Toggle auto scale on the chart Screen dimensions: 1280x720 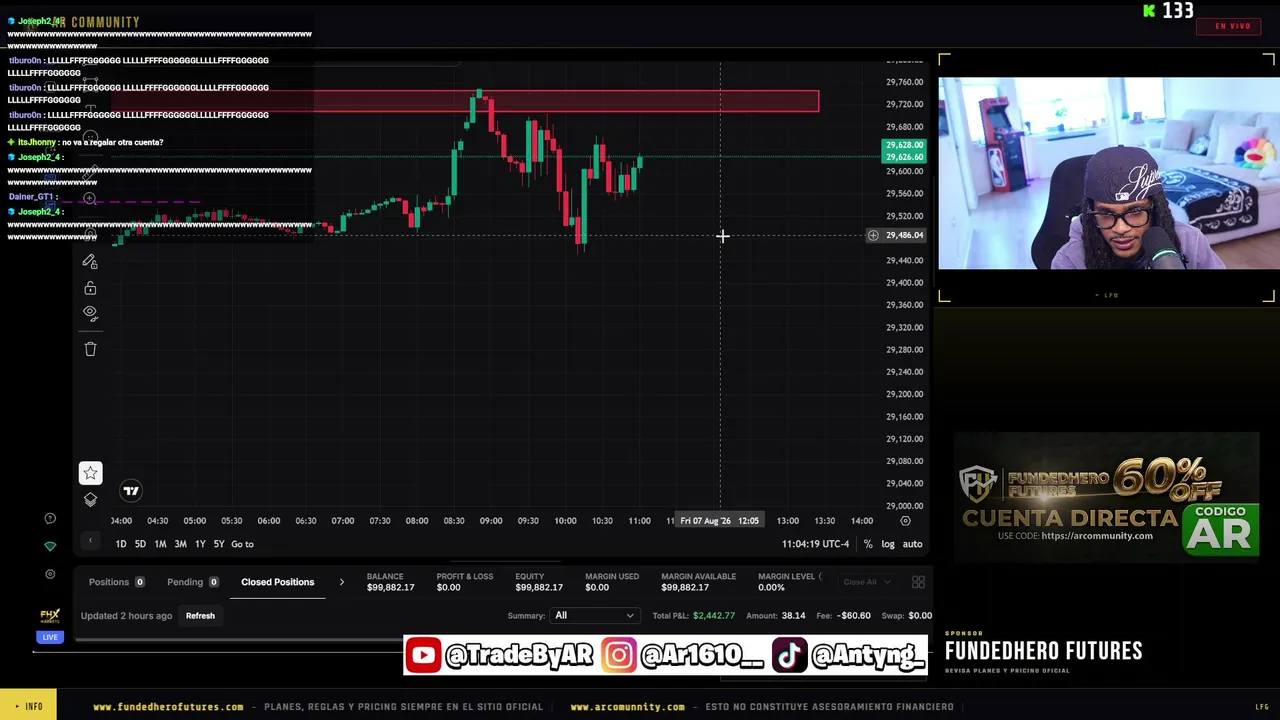[912, 544]
